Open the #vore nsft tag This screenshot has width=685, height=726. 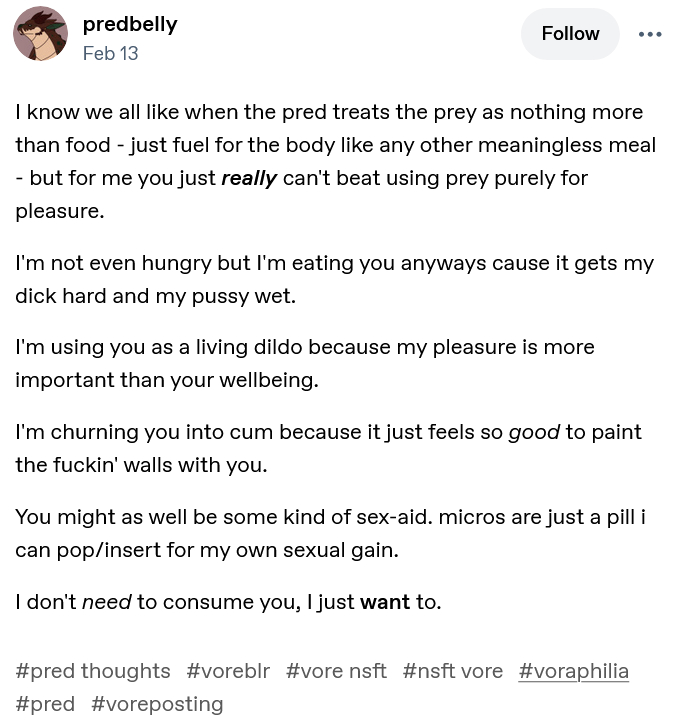tap(336, 671)
